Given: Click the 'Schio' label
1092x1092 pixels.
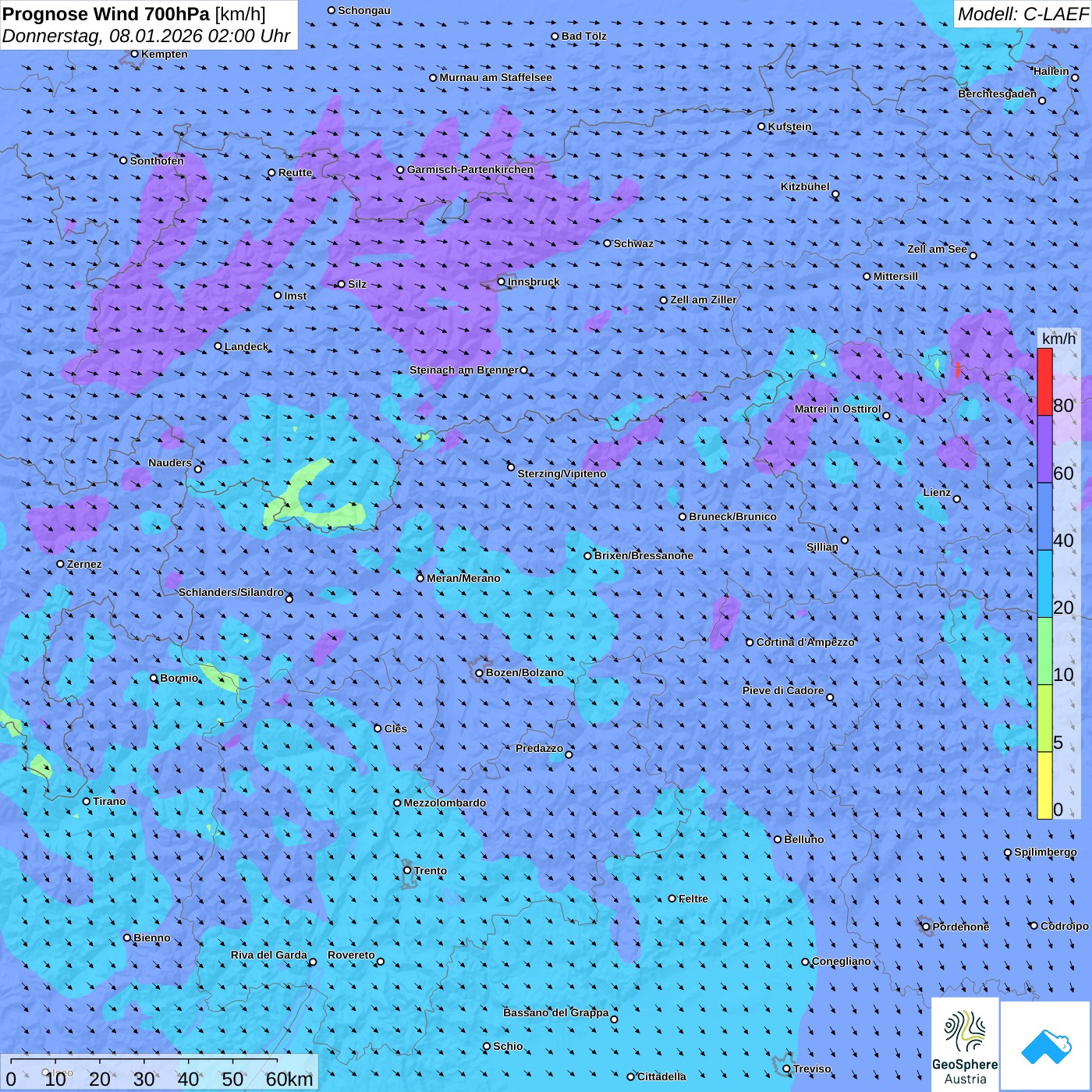Looking at the screenshot, I should coord(508,1046).
